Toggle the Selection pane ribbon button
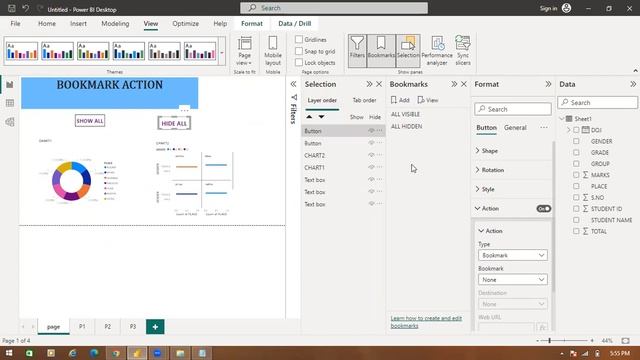 click(408, 51)
